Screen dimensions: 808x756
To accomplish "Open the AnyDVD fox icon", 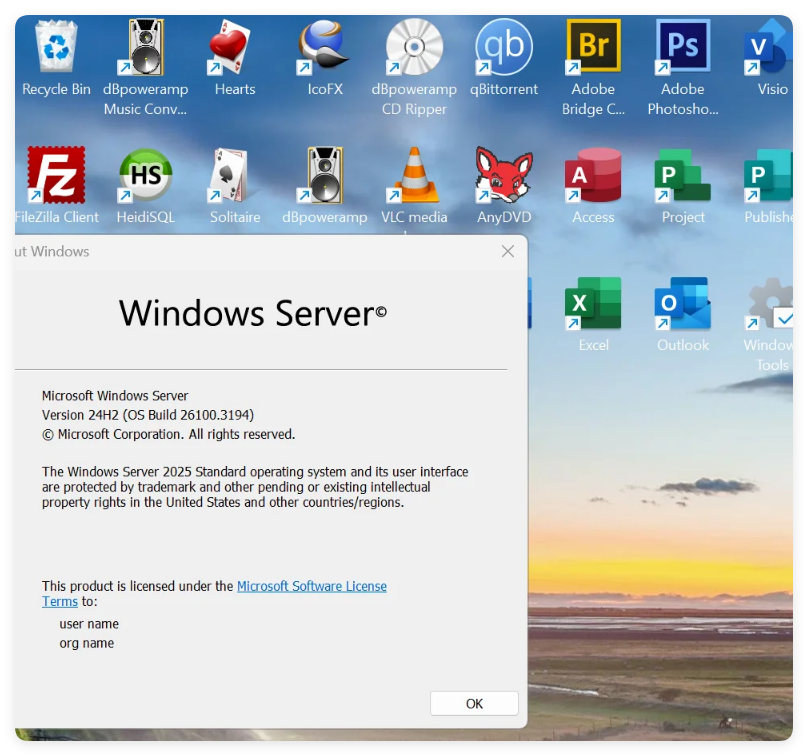I will pos(503,175).
